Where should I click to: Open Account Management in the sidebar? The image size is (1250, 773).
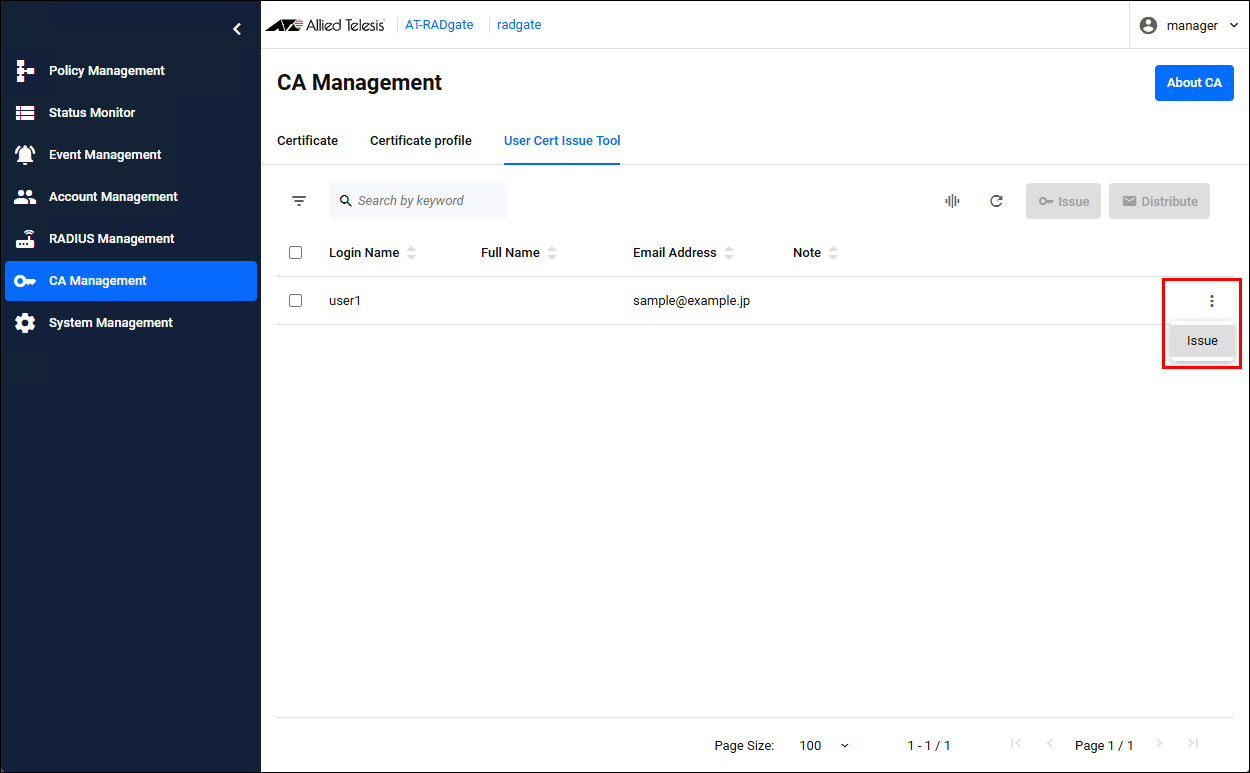coord(131,197)
